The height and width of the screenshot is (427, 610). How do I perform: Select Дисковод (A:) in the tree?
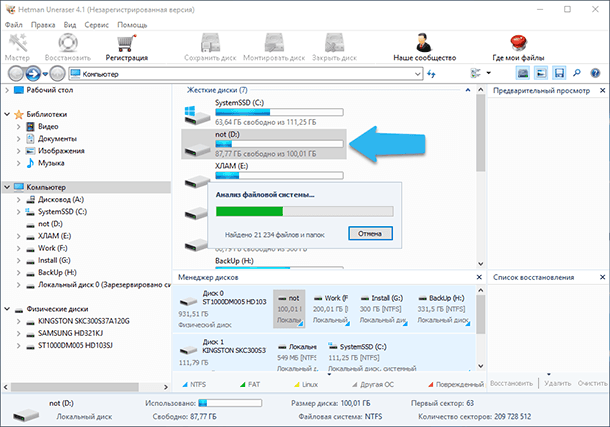click(61, 200)
